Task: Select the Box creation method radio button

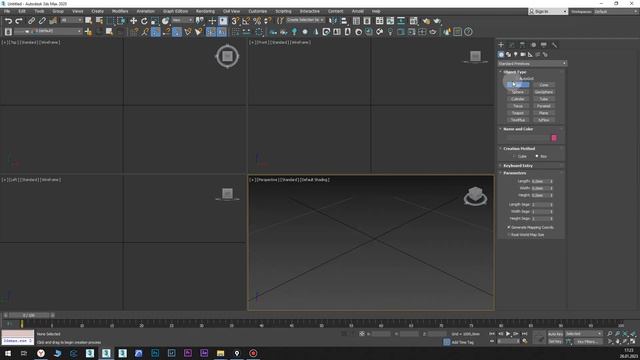Action: [x=537, y=156]
